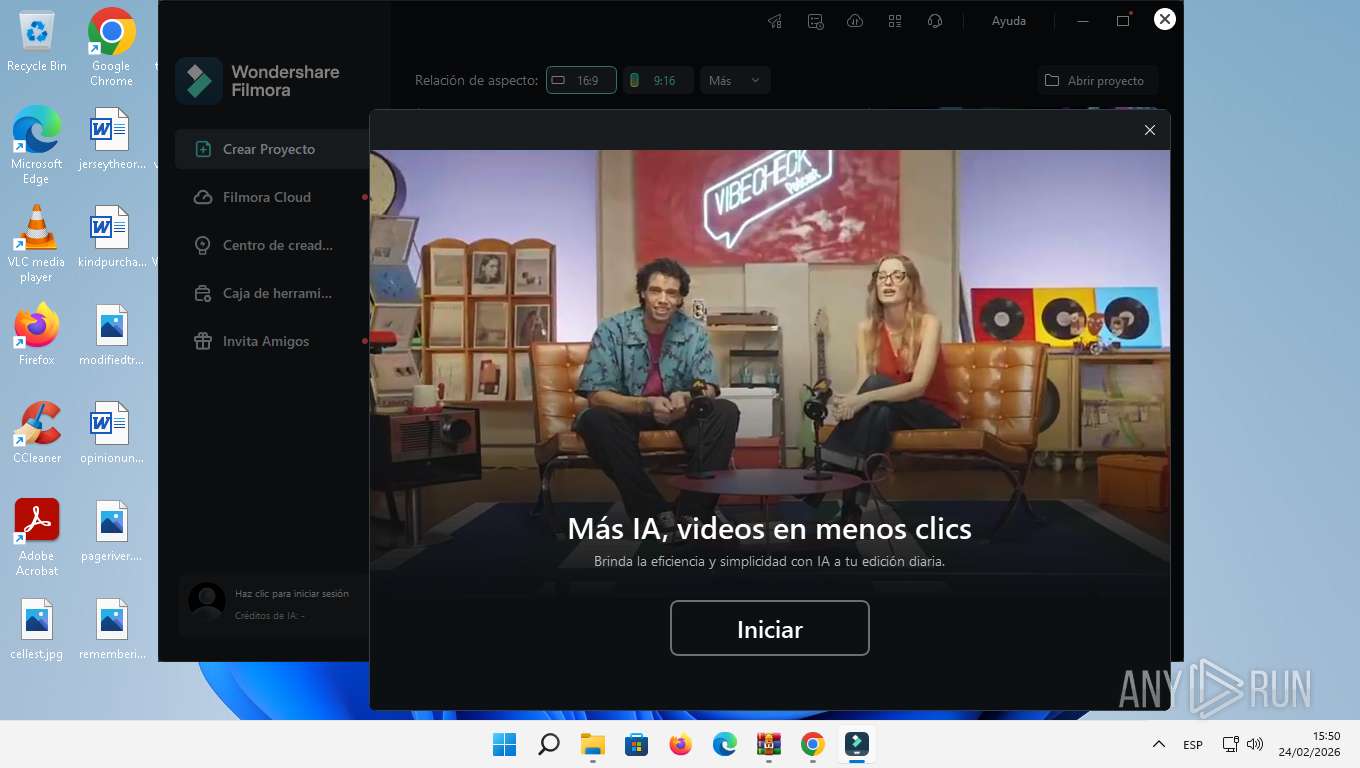Open Firefox desktop shortcut
The width and height of the screenshot is (1360, 768).
point(37,334)
